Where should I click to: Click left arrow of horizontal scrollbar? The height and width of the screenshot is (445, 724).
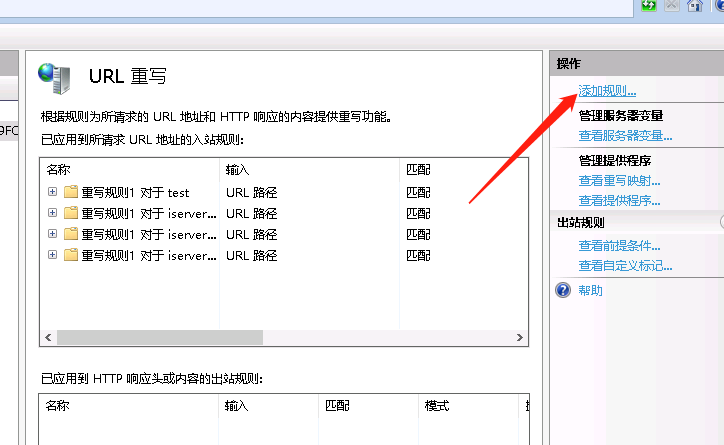[48, 337]
